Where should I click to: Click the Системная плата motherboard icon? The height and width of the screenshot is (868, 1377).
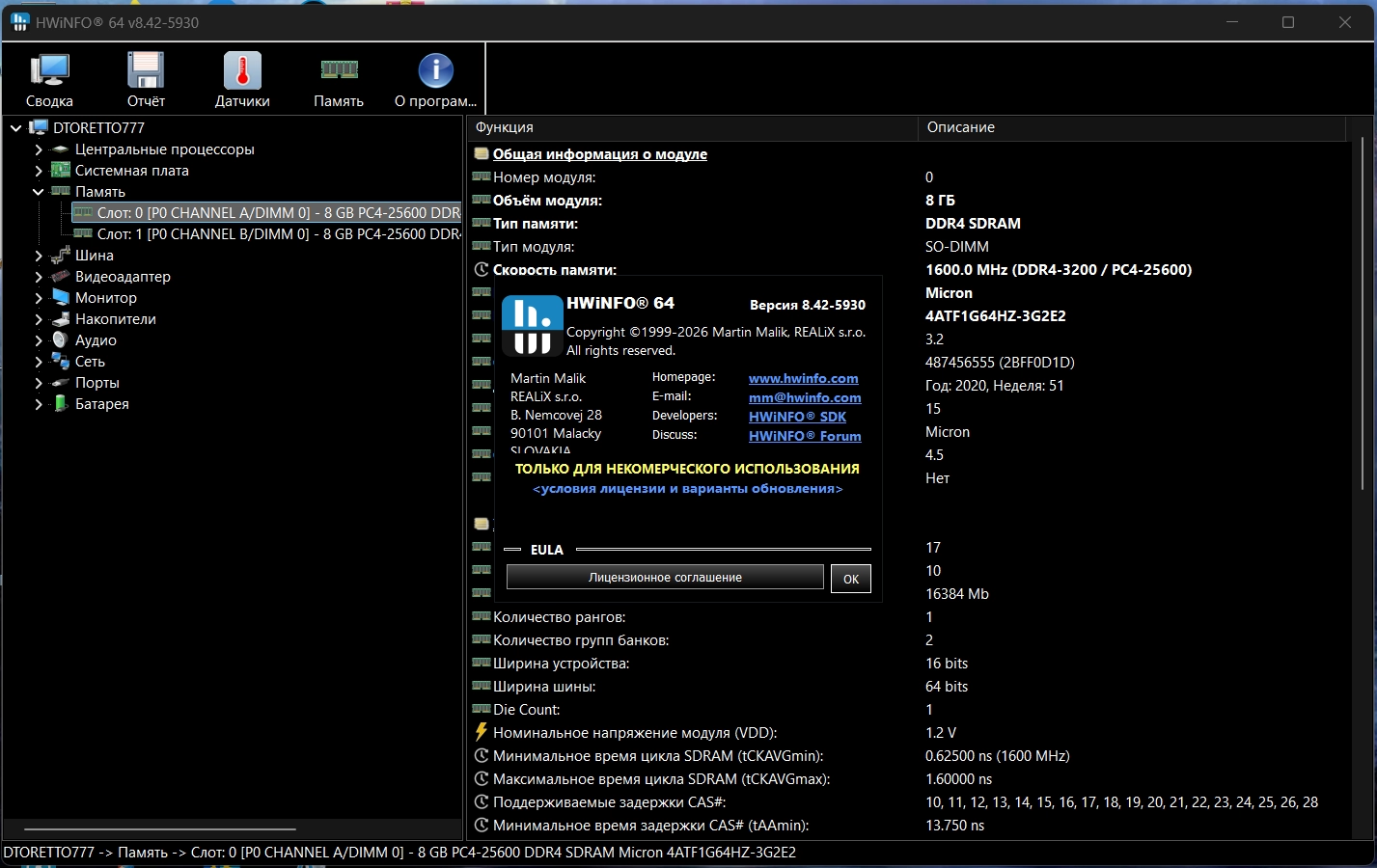tap(60, 171)
